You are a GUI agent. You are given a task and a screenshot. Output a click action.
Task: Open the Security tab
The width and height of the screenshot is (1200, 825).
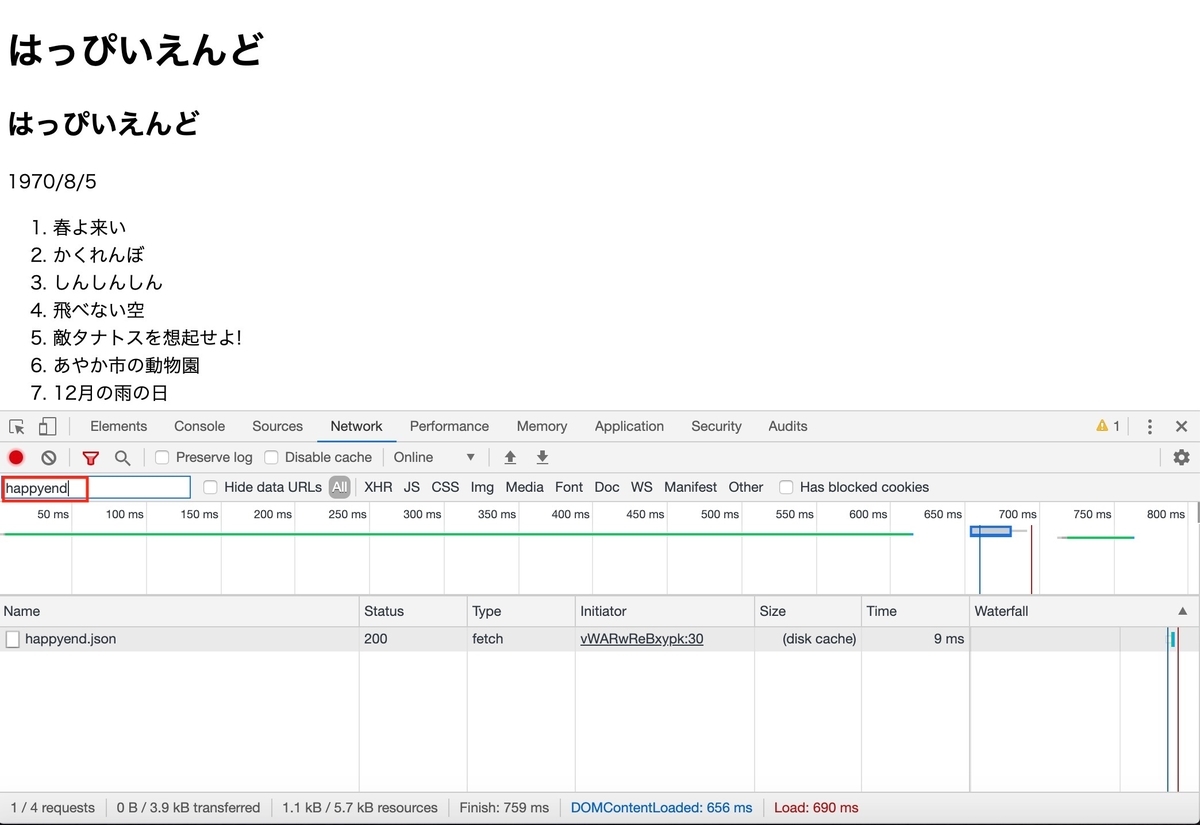(x=717, y=426)
